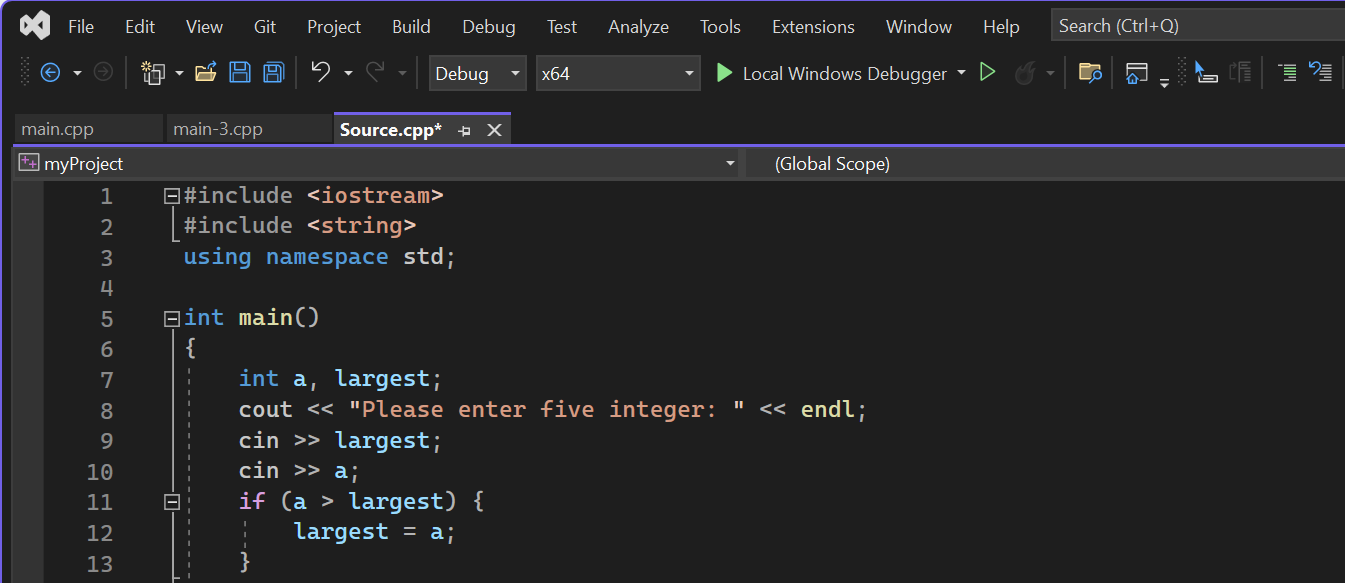Image resolution: width=1345 pixels, height=583 pixels.
Task: Open the Git menu
Action: [264, 26]
